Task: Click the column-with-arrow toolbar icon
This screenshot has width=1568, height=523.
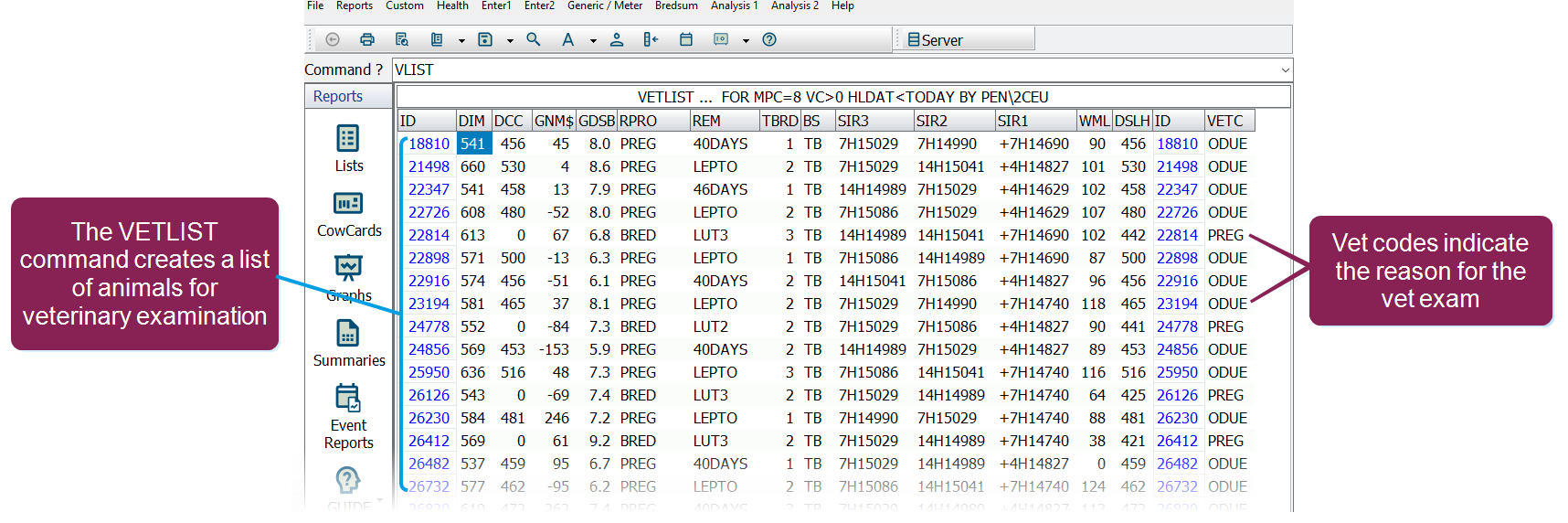Action: 651,39
